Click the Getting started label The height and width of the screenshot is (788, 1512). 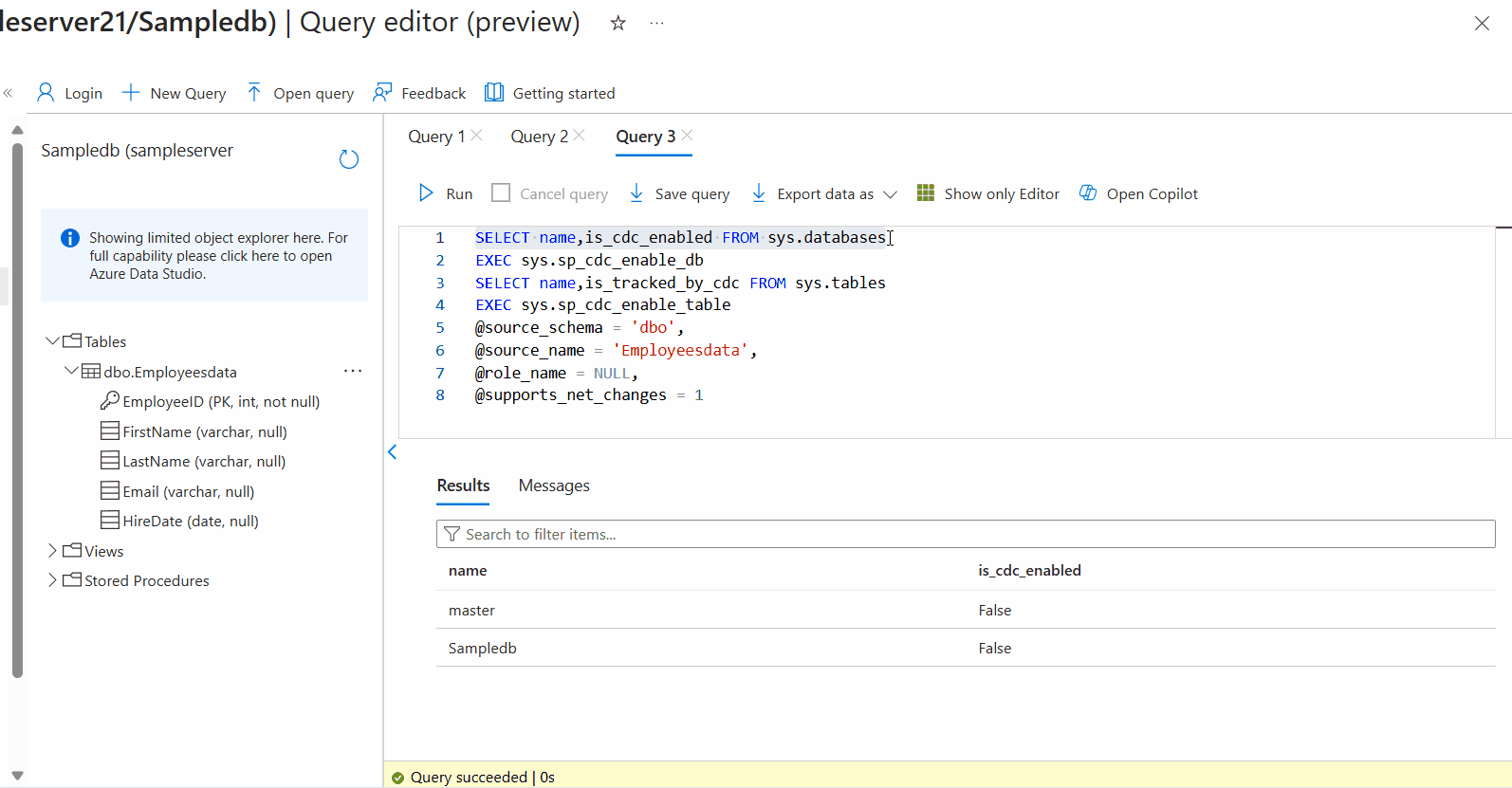pos(563,93)
